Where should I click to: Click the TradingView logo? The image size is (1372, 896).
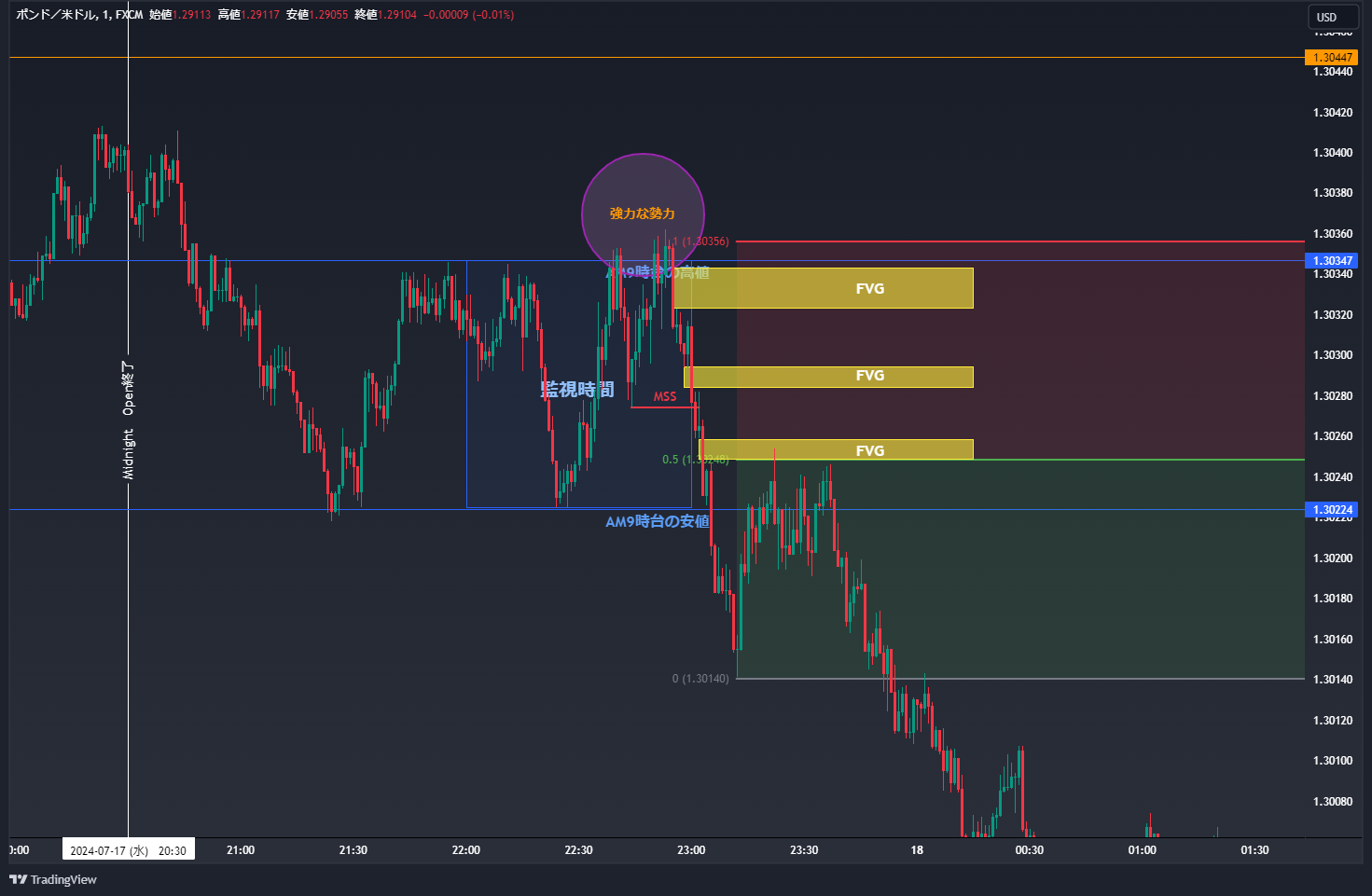click(53, 879)
